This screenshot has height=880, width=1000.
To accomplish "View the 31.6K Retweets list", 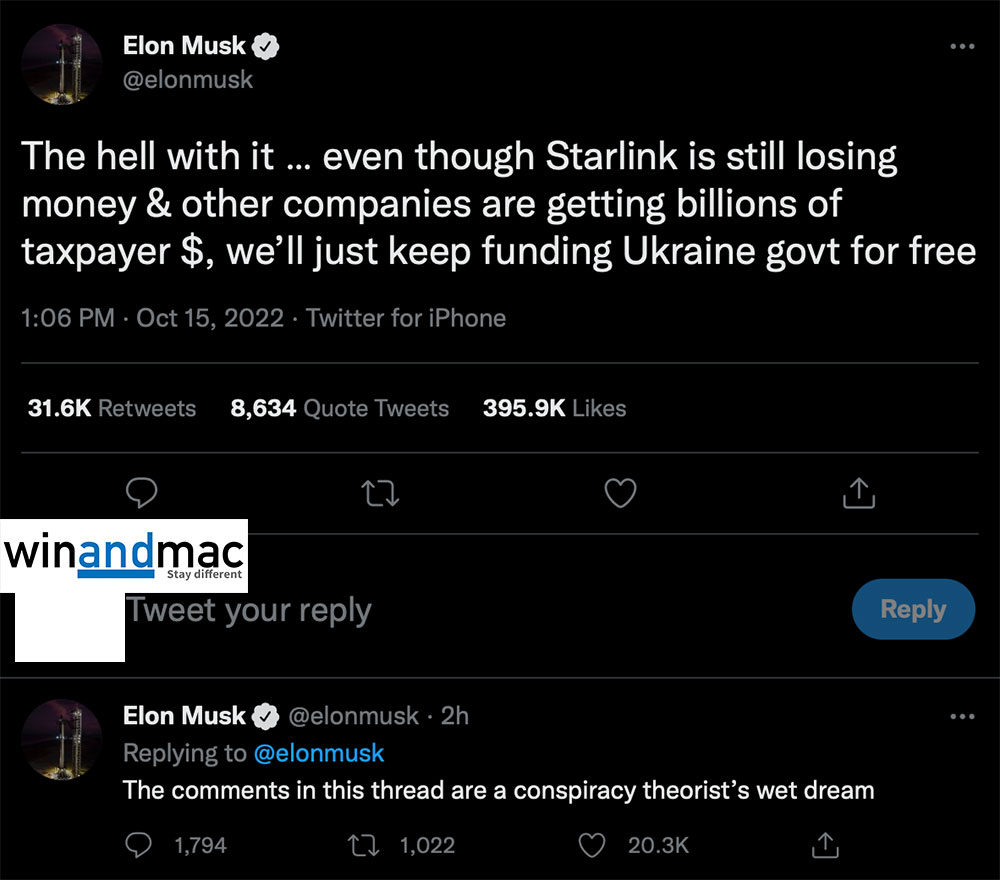I will 112,408.
